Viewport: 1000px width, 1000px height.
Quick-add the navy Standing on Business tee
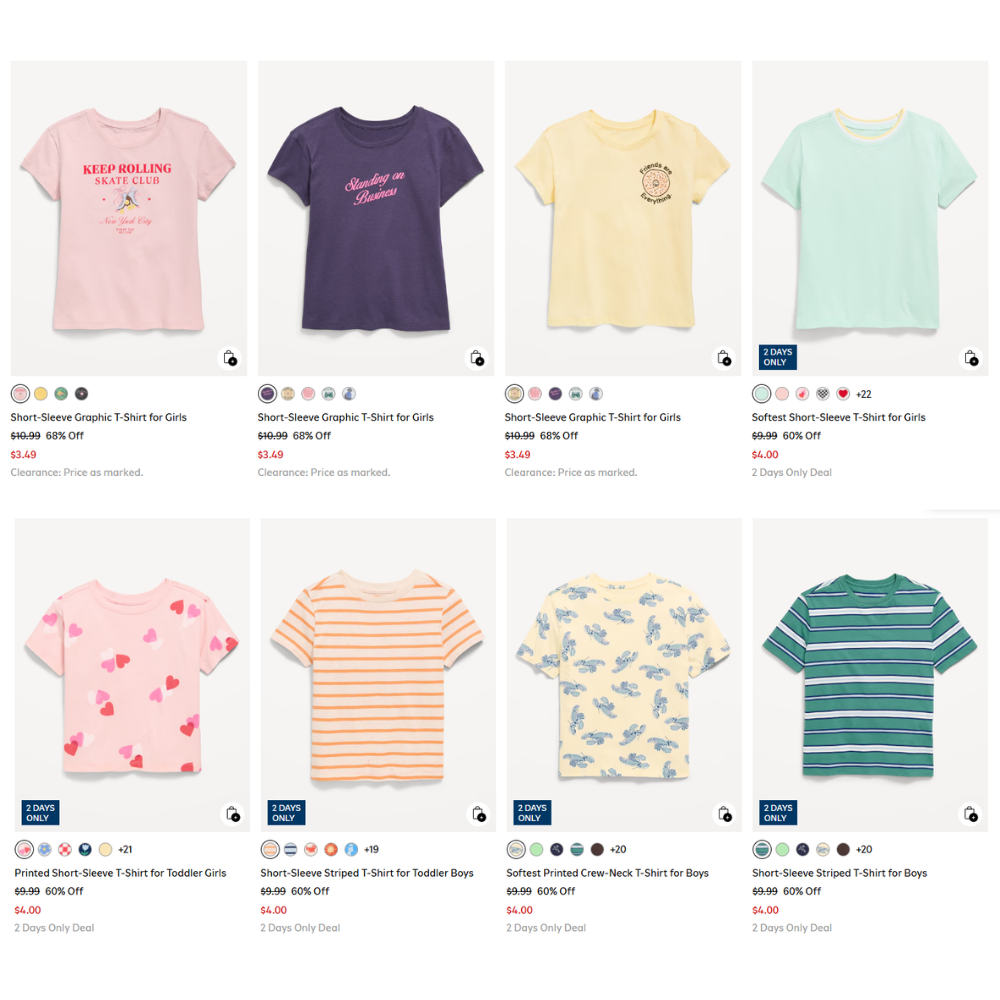pos(477,358)
